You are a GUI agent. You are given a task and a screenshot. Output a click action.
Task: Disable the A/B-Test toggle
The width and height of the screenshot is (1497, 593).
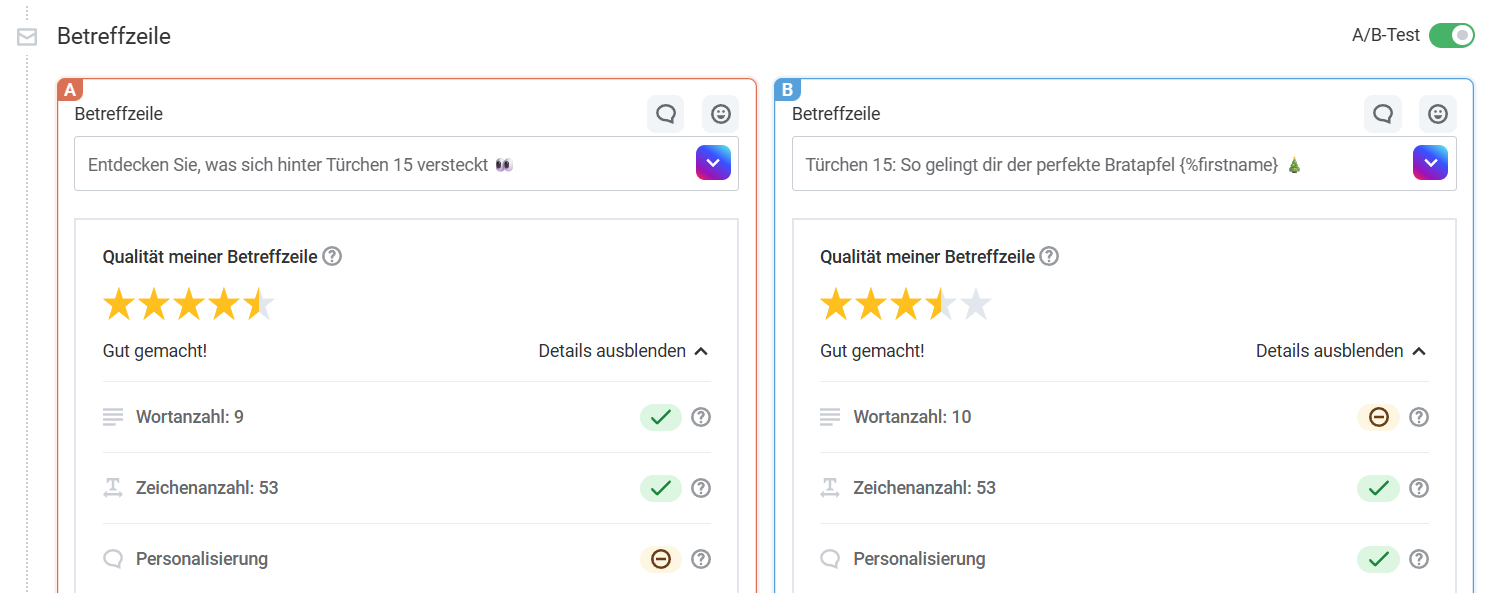point(1451,36)
